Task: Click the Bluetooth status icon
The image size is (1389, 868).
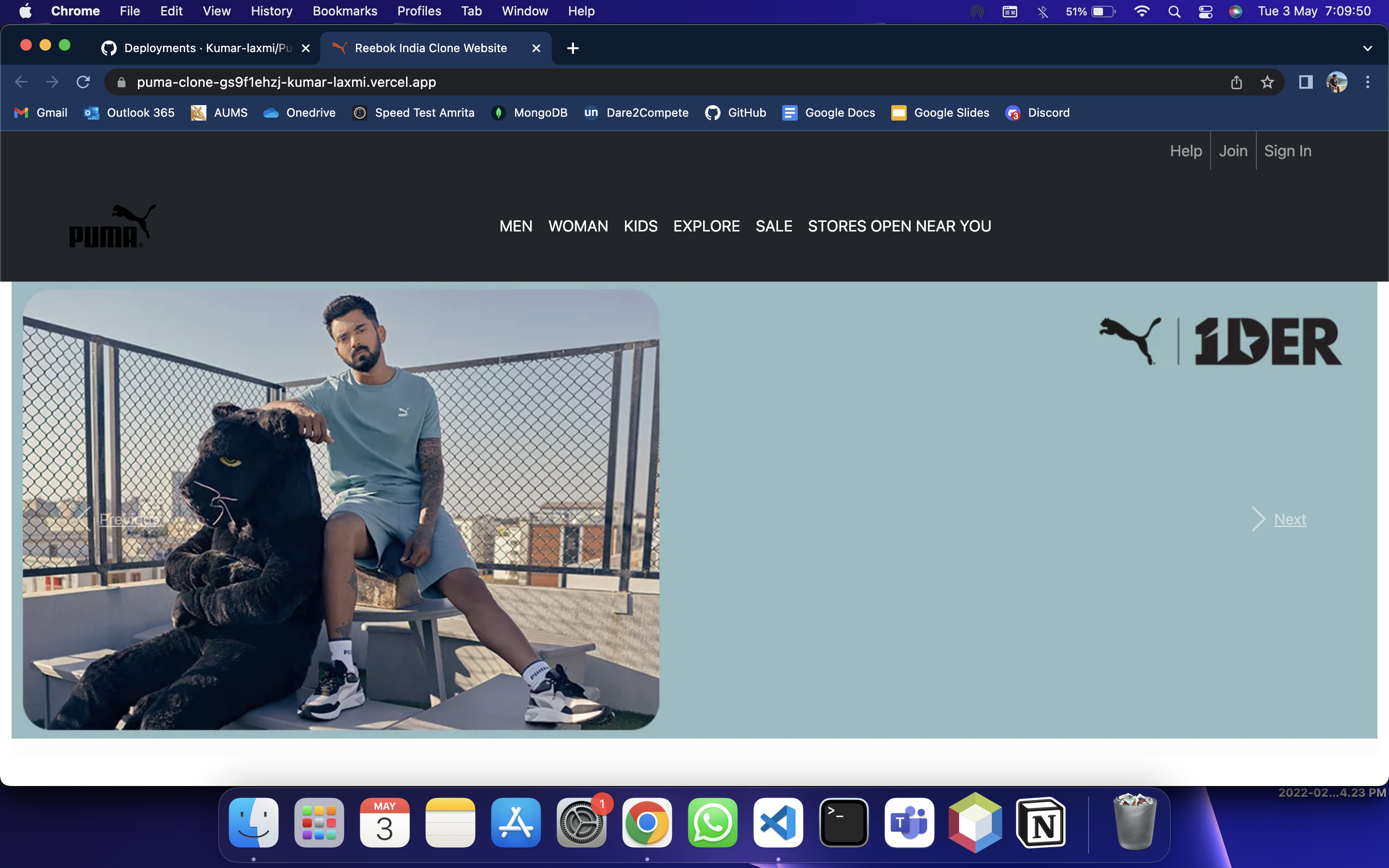Action: [x=1043, y=12]
